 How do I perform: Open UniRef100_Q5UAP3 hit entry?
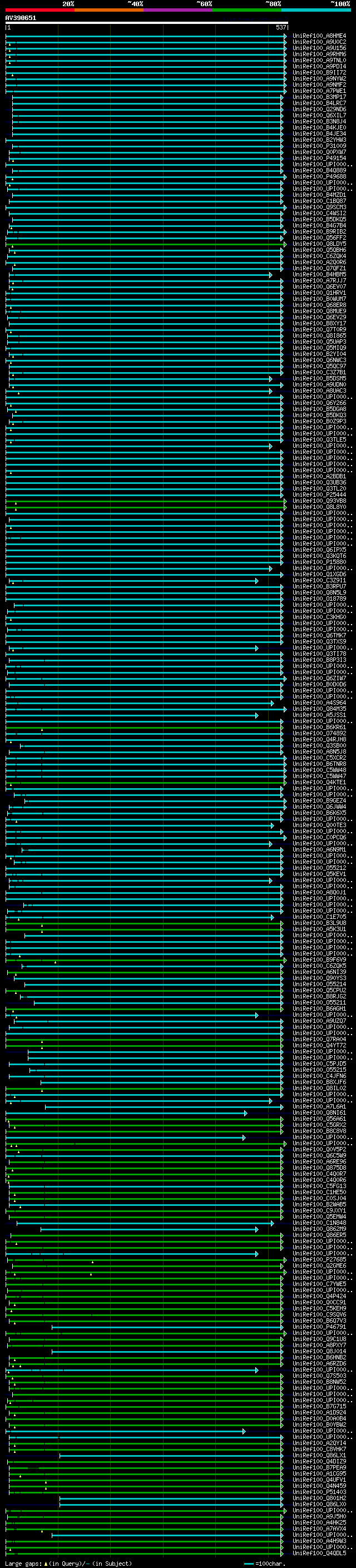pyautogui.click(x=319, y=342)
